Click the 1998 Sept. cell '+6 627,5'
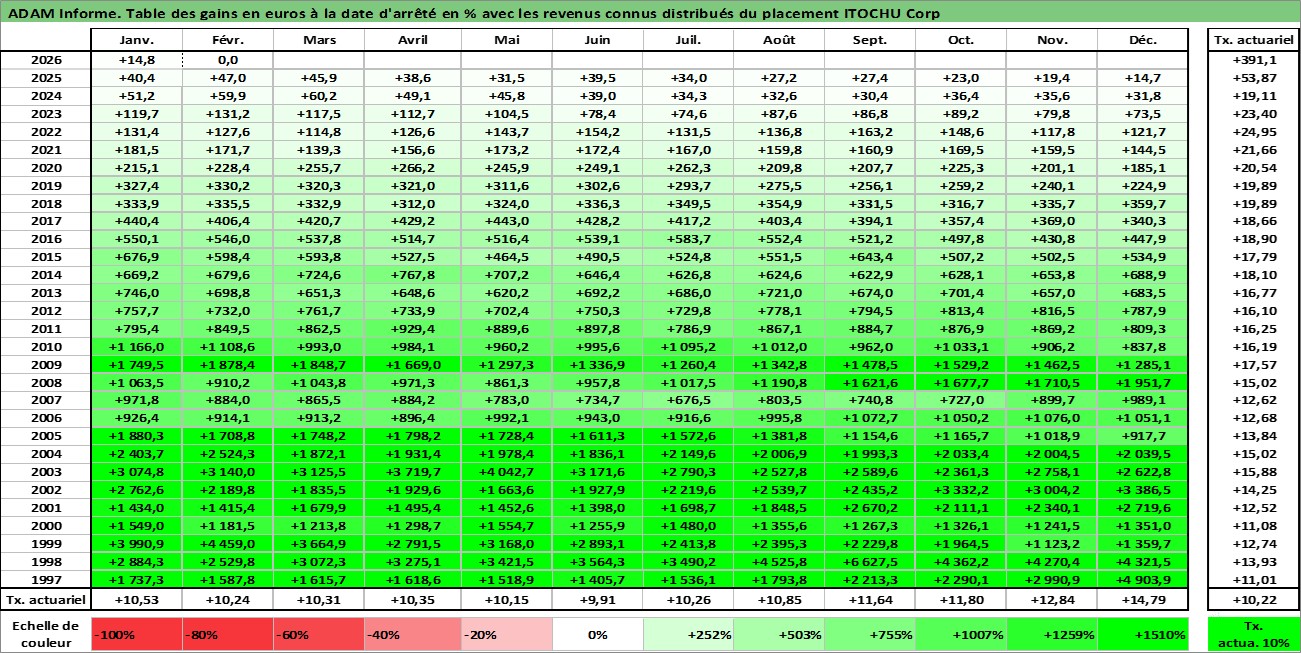The height and width of the screenshot is (653, 1301). pyautogui.click(x=870, y=562)
